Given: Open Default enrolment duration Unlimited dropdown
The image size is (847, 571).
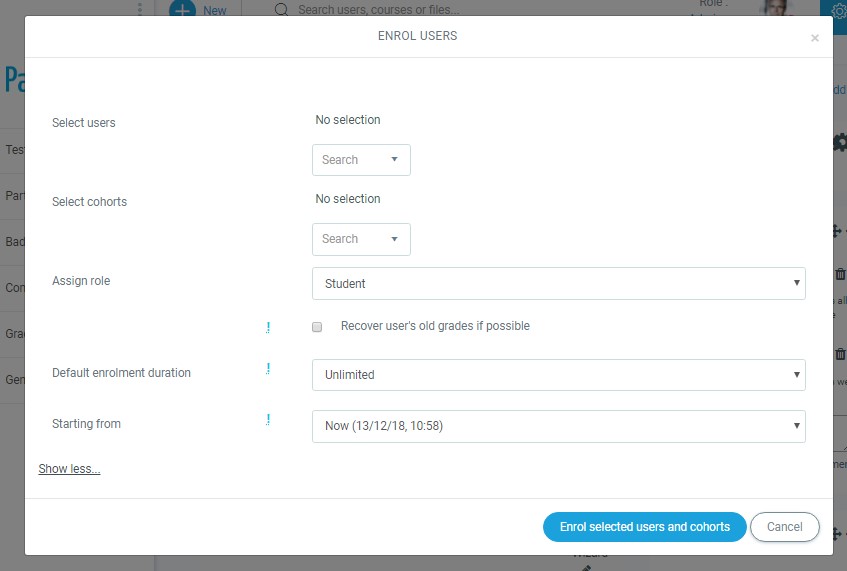Looking at the screenshot, I should (558, 375).
